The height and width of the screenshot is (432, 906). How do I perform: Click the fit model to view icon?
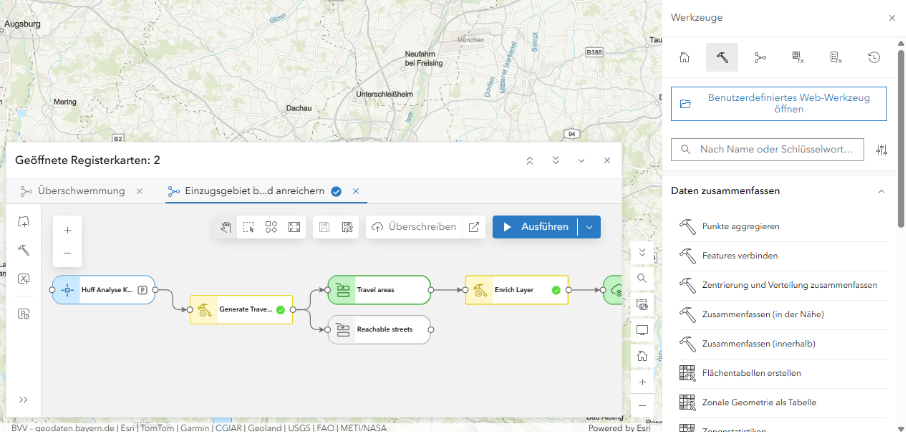click(x=294, y=227)
